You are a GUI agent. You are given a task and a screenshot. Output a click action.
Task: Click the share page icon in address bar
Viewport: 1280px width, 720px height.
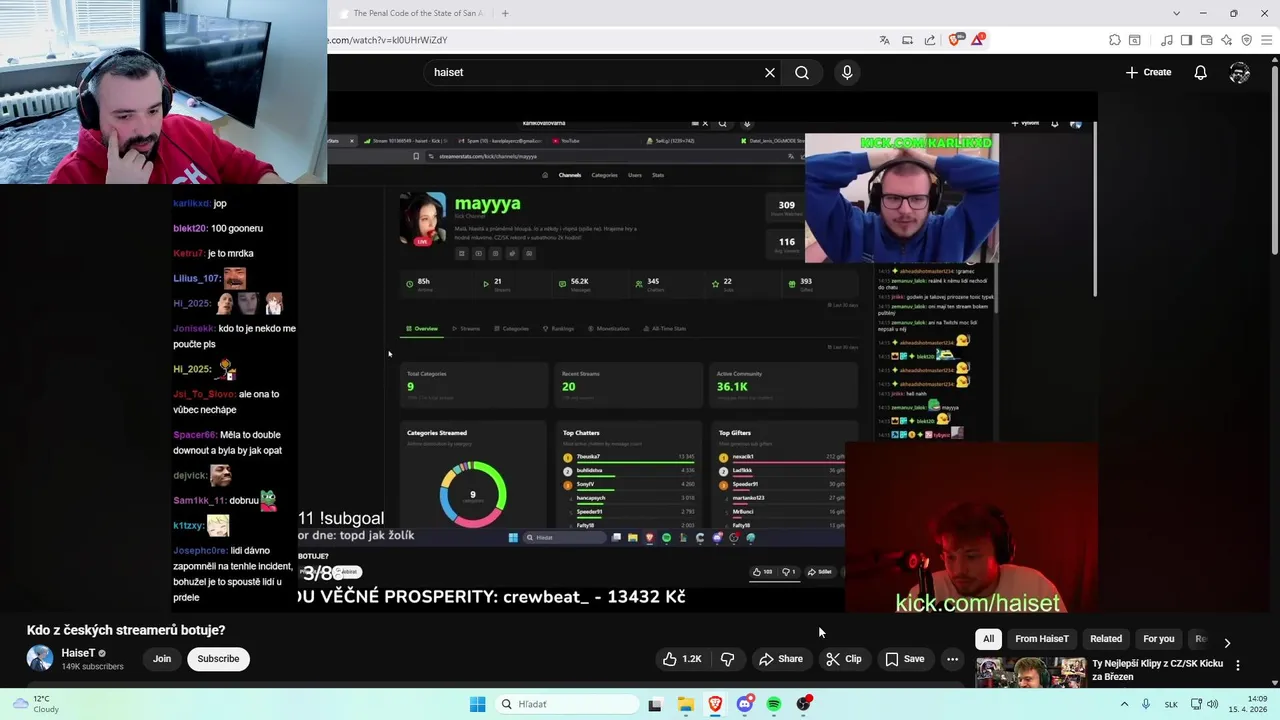pyautogui.click(x=930, y=40)
